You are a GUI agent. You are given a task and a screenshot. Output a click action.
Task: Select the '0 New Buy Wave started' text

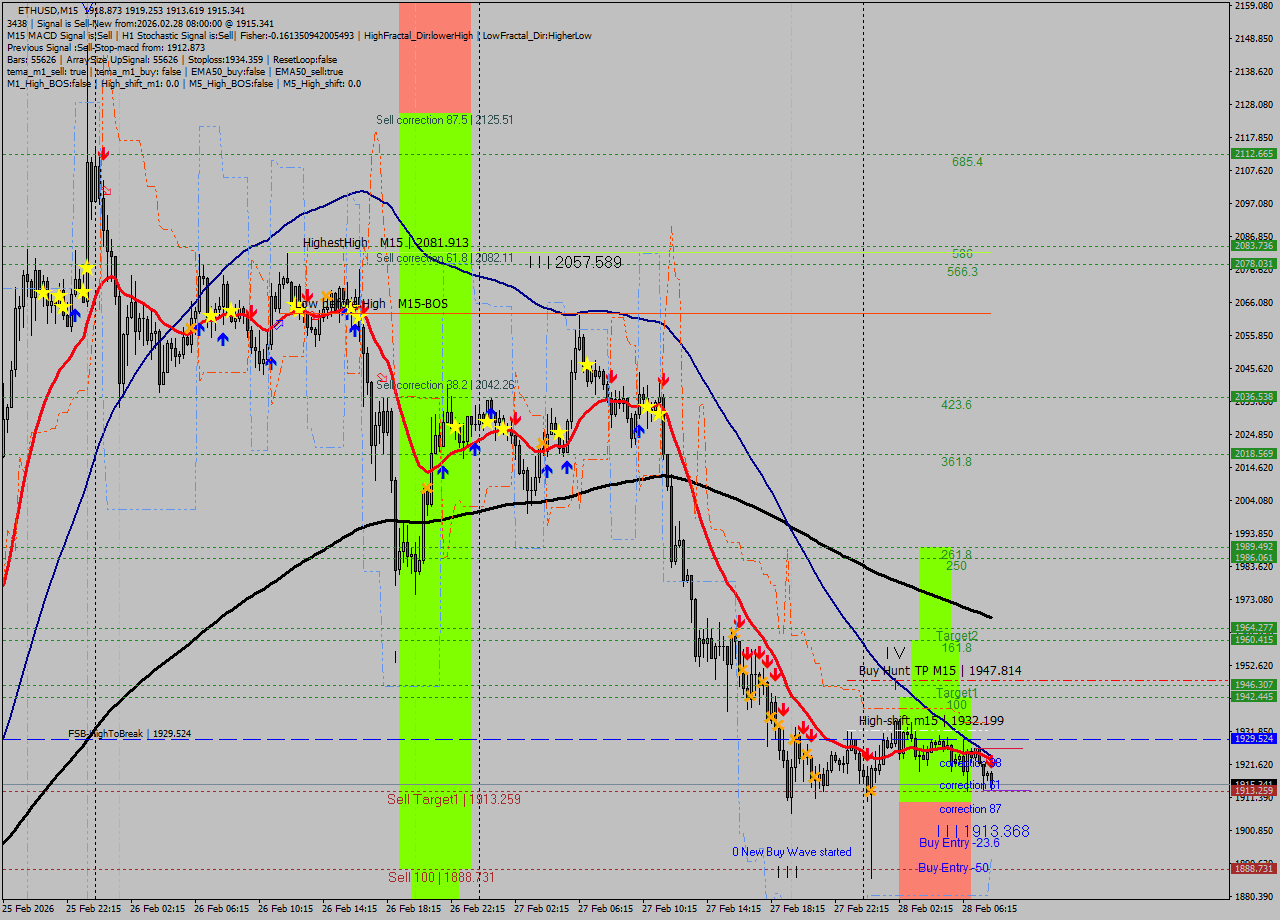tap(791, 852)
